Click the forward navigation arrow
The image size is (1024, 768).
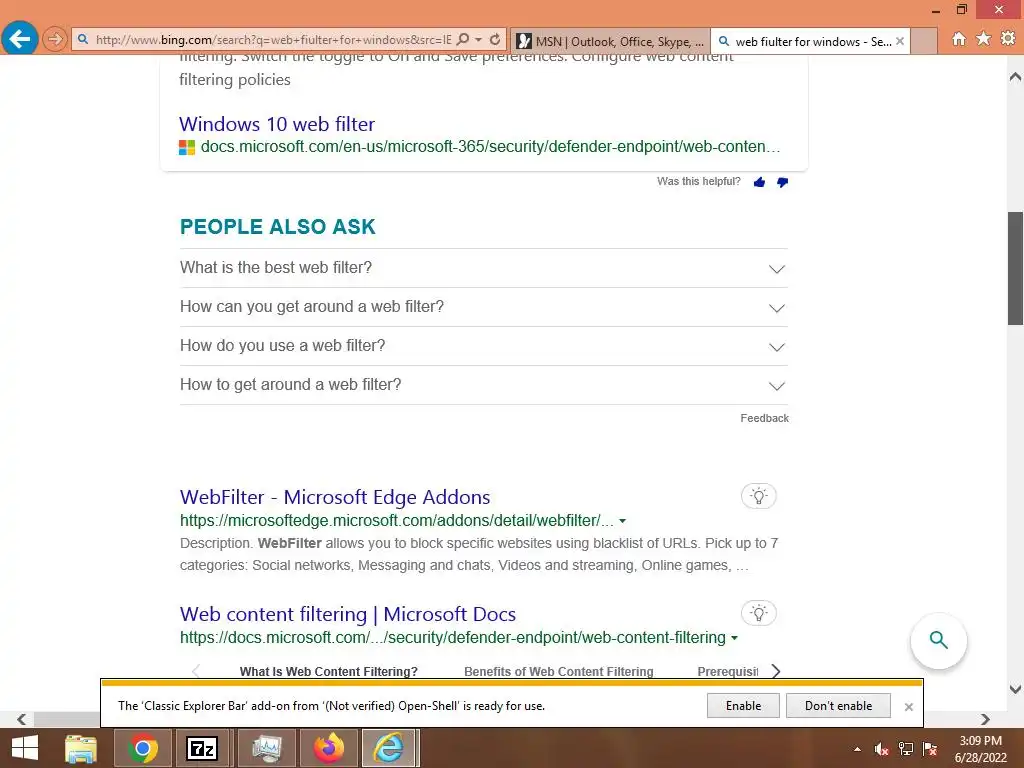click(x=55, y=39)
